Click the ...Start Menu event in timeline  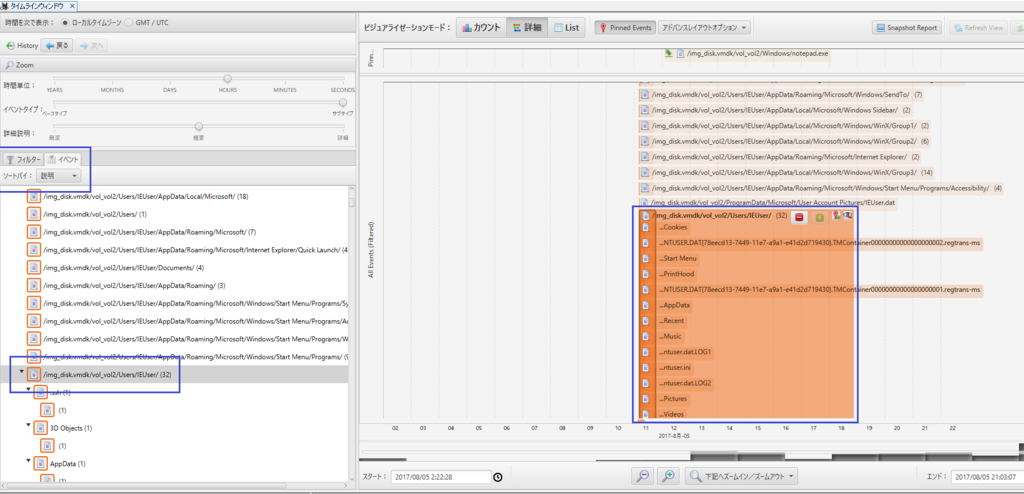pyautogui.click(x=677, y=258)
